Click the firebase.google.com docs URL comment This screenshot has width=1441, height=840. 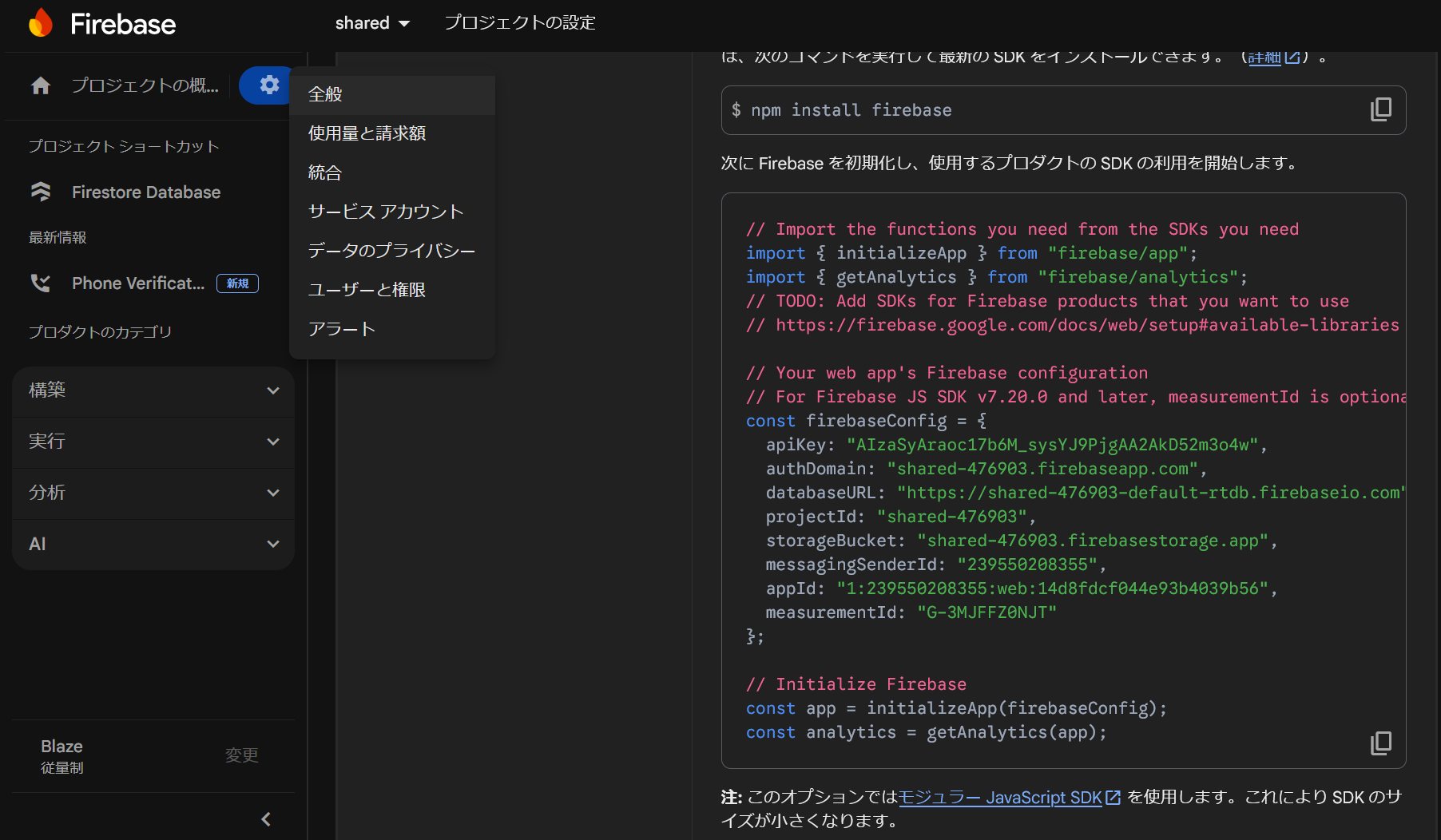tap(1073, 325)
